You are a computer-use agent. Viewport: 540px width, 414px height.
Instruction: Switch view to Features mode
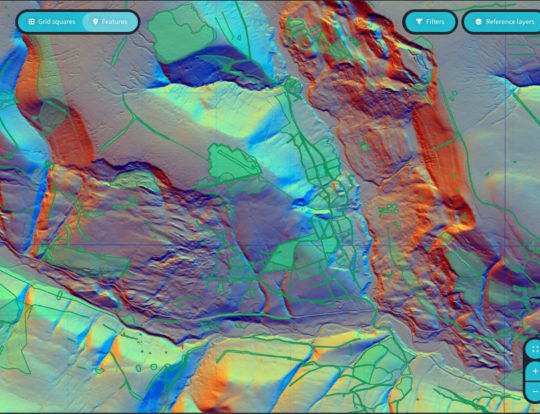[110, 22]
